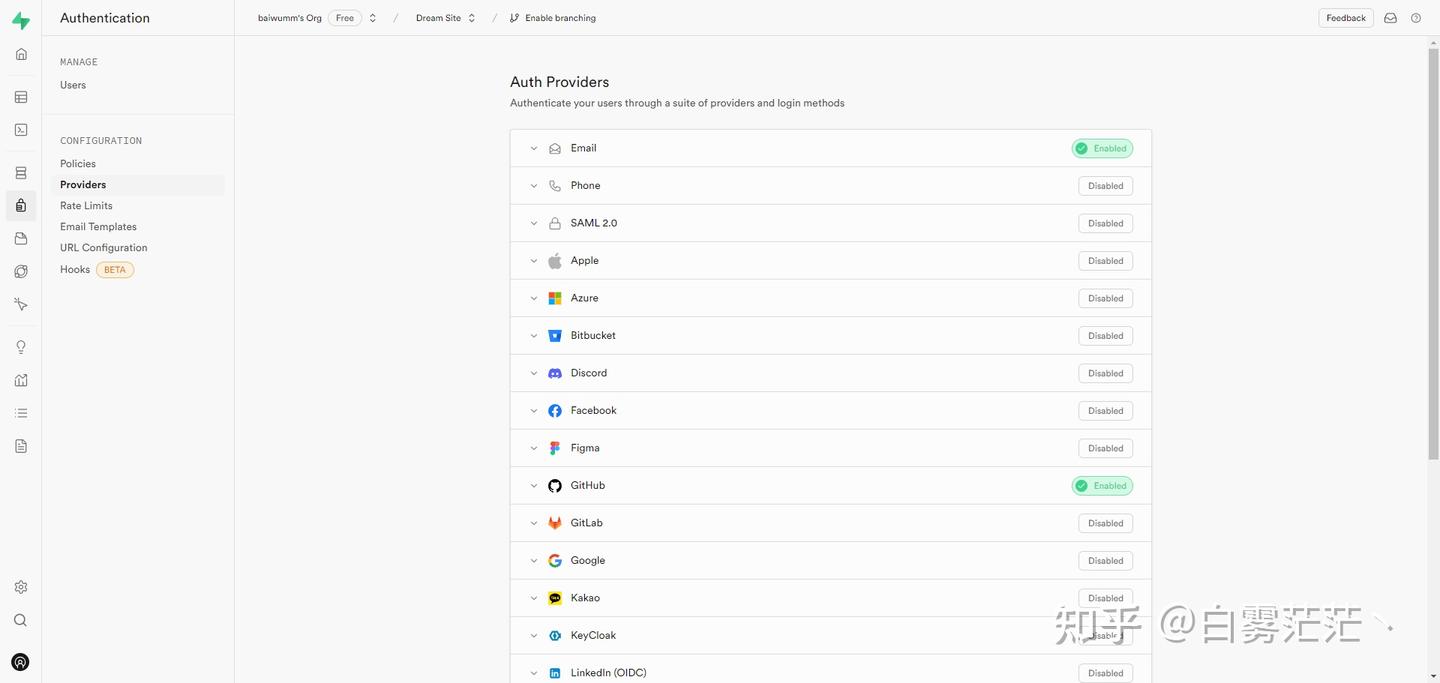This screenshot has width=1440, height=683.
Task: Open the user avatar menu
Action: [x=20, y=662]
